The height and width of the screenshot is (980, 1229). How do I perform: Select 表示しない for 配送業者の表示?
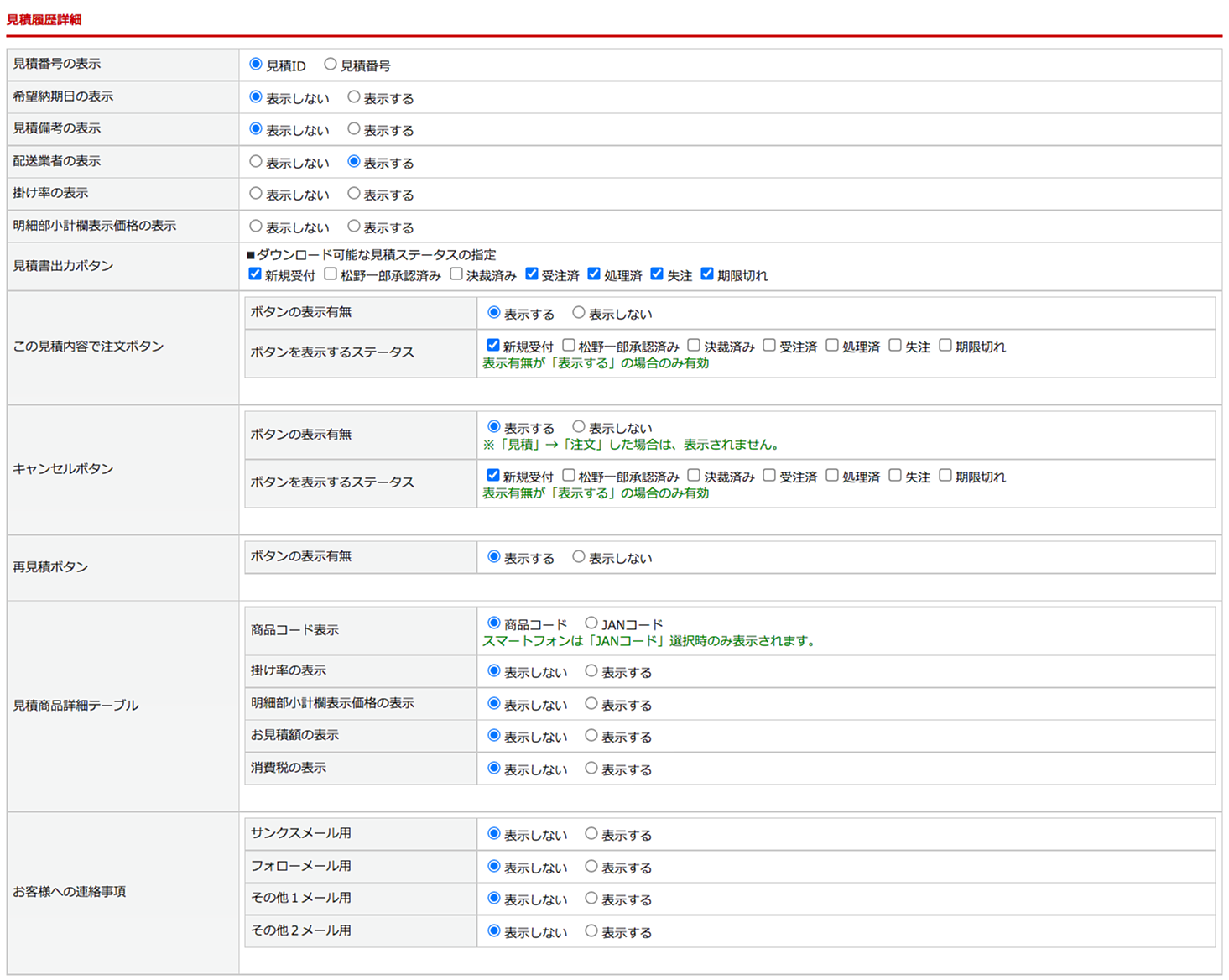pos(256,162)
